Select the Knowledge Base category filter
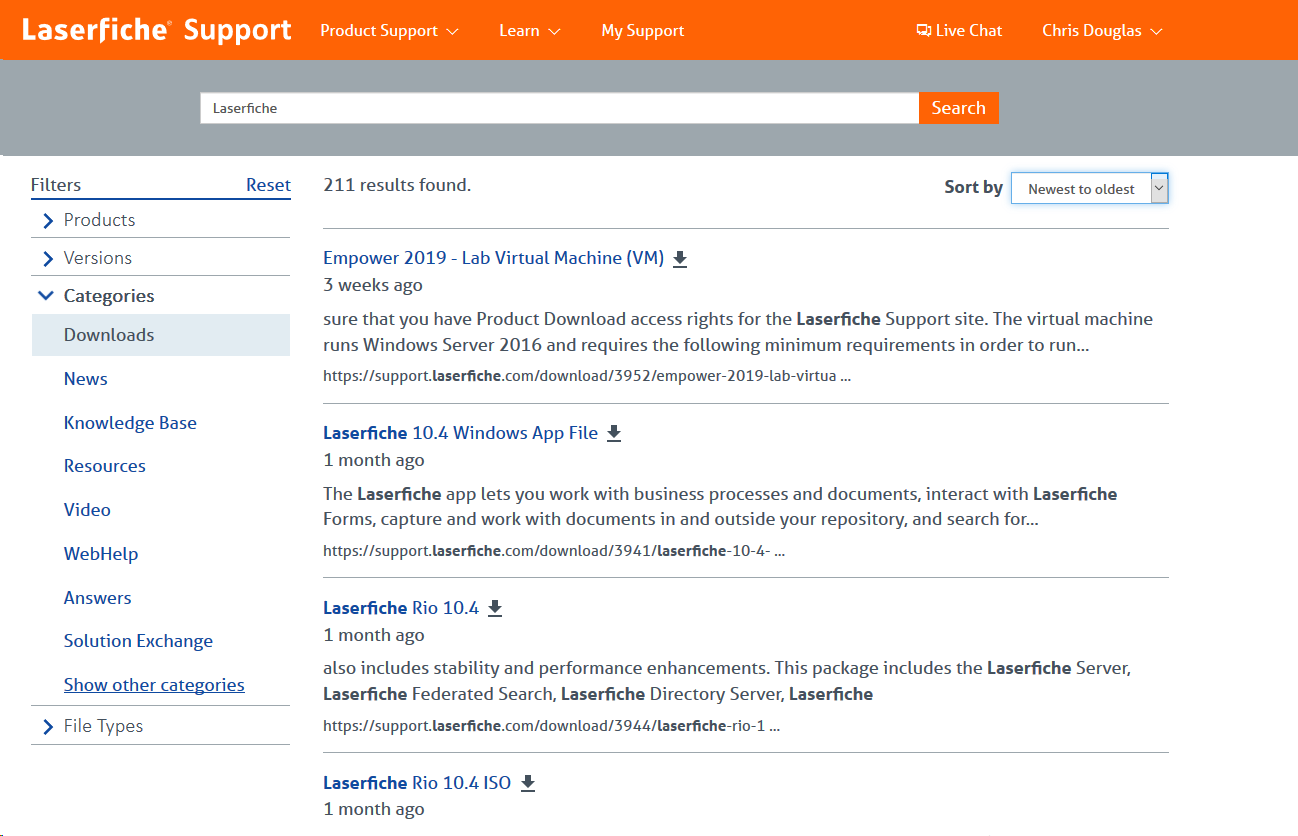Image resolution: width=1298 pixels, height=836 pixels. pos(130,423)
